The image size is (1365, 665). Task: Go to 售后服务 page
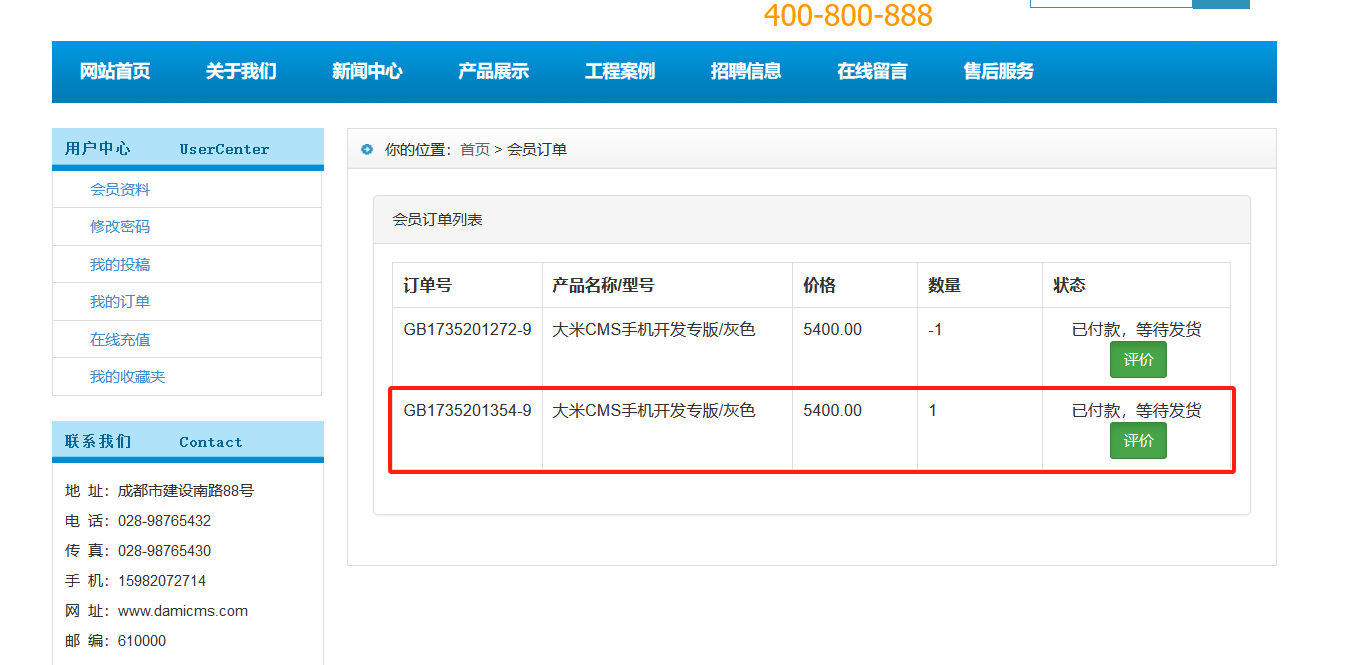[x=998, y=71]
